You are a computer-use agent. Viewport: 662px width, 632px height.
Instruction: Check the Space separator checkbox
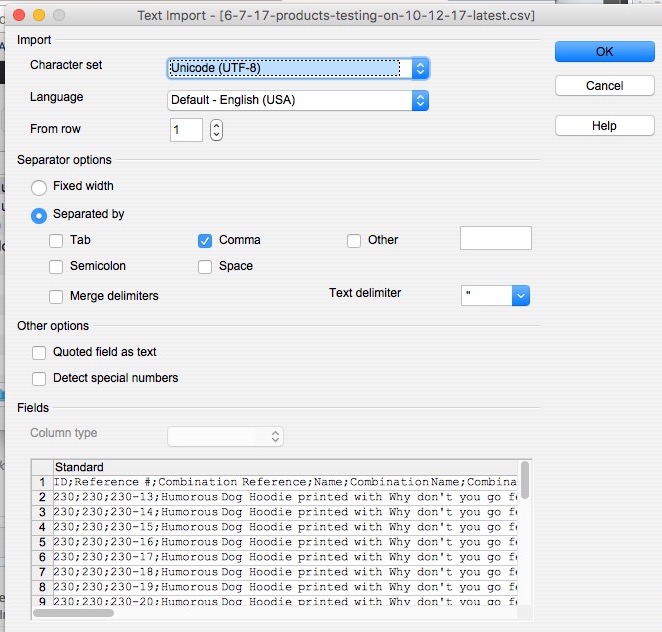(205, 267)
